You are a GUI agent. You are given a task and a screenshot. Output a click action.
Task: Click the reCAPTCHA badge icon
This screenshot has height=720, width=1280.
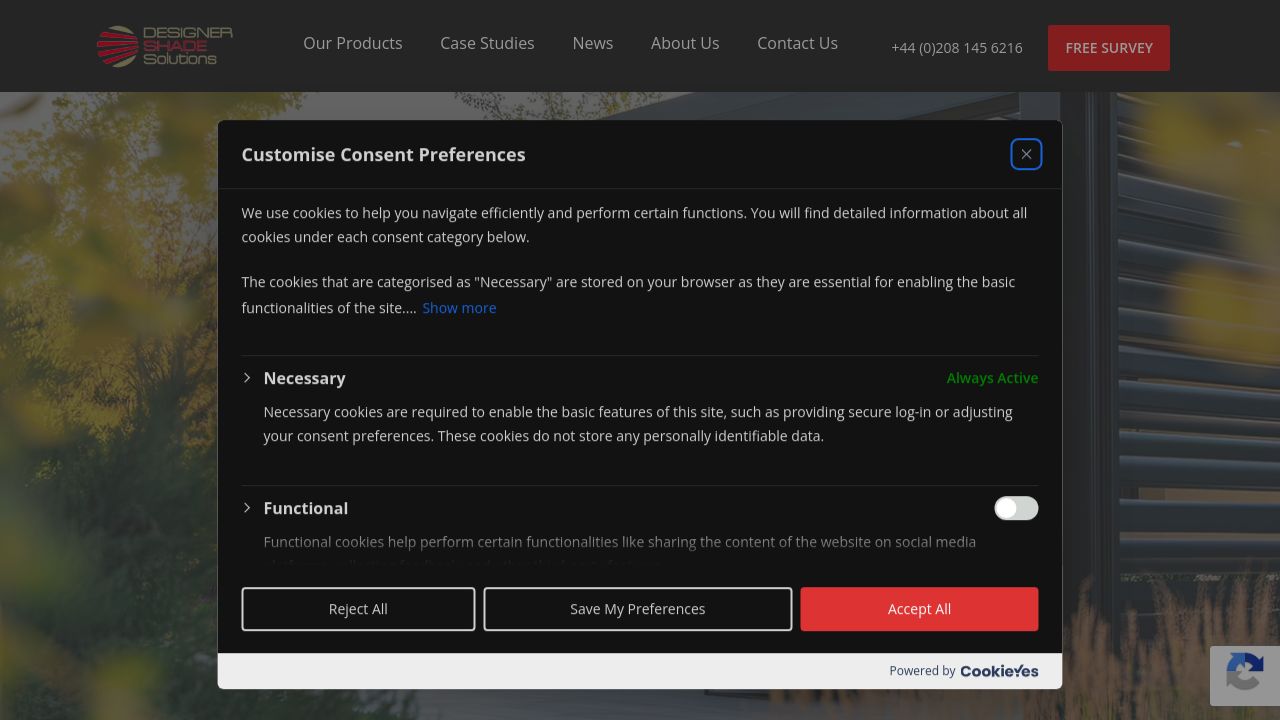coord(1245,675)
